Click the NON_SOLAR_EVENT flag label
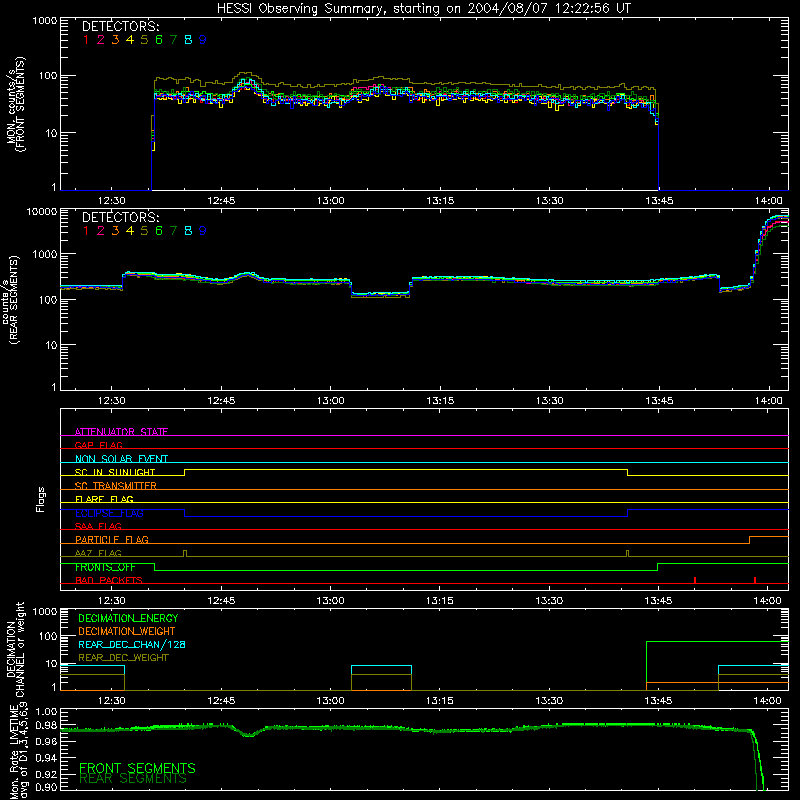This screenshot has width=800, height=800. tap(121, 459)
